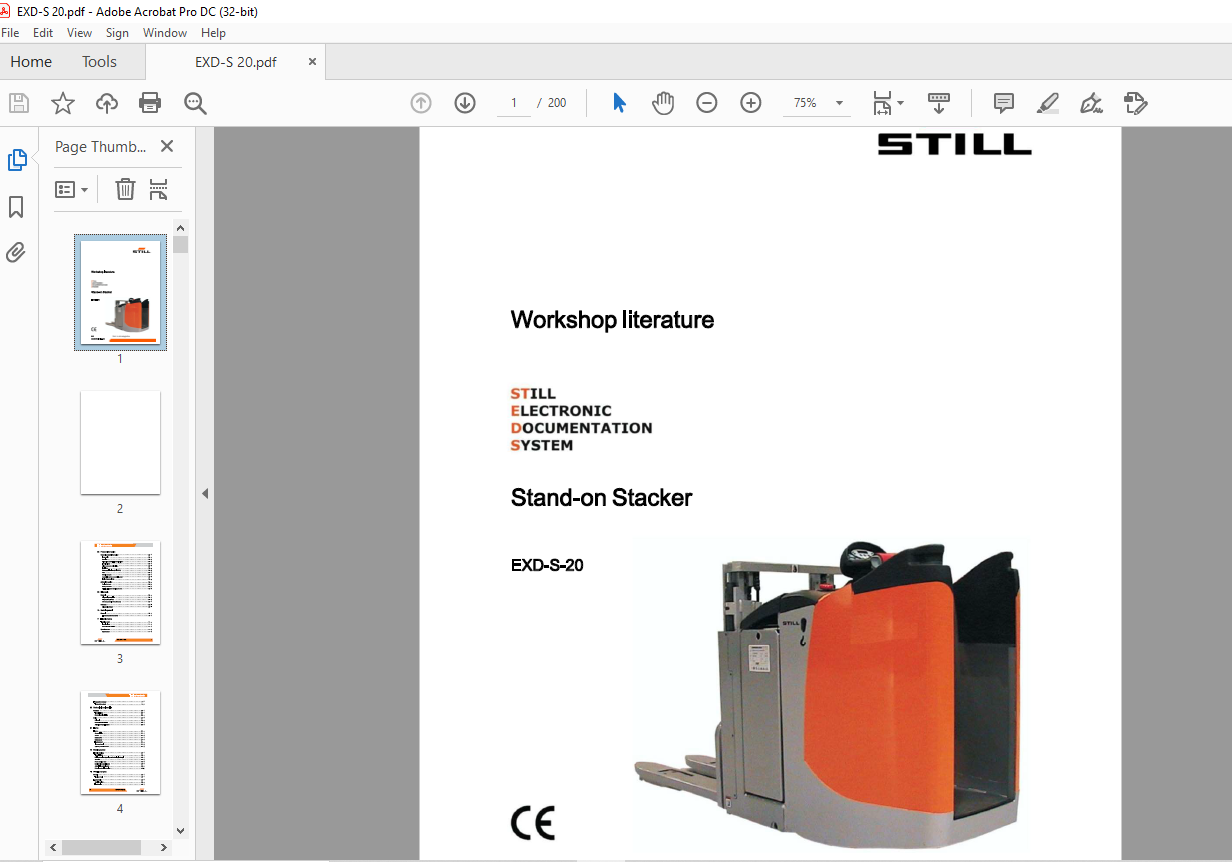The width and height of the screenshot is (1232, 862).
Task: Select page 4 thumbnail
Action: [x=120, y=743]
